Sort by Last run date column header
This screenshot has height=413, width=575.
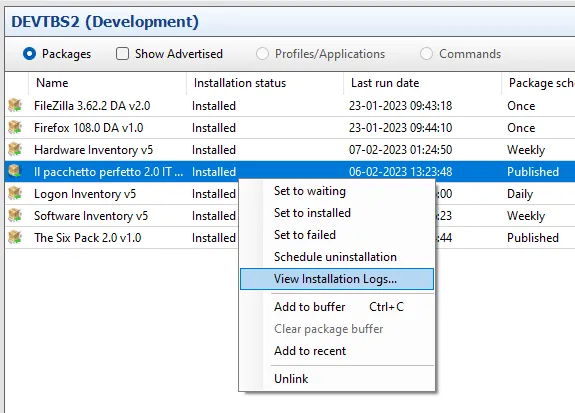pyautogui.click(x=422, y=83)
